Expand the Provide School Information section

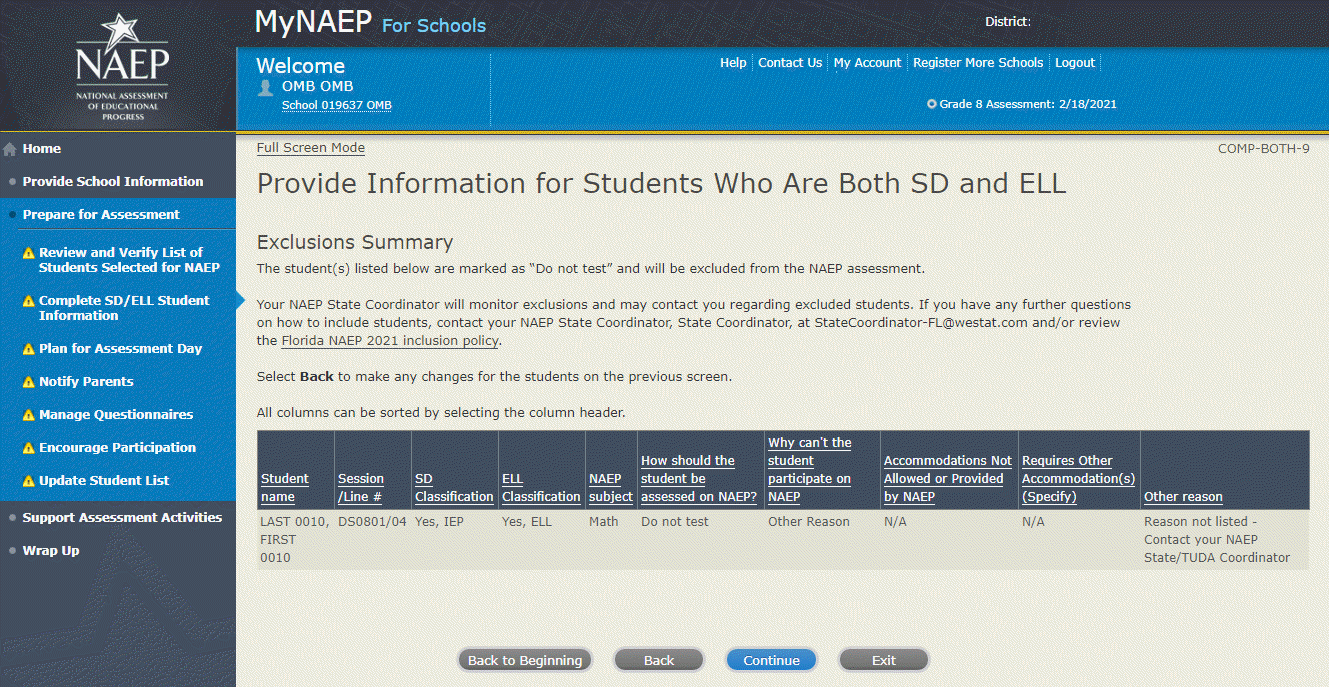coord(112,182)
